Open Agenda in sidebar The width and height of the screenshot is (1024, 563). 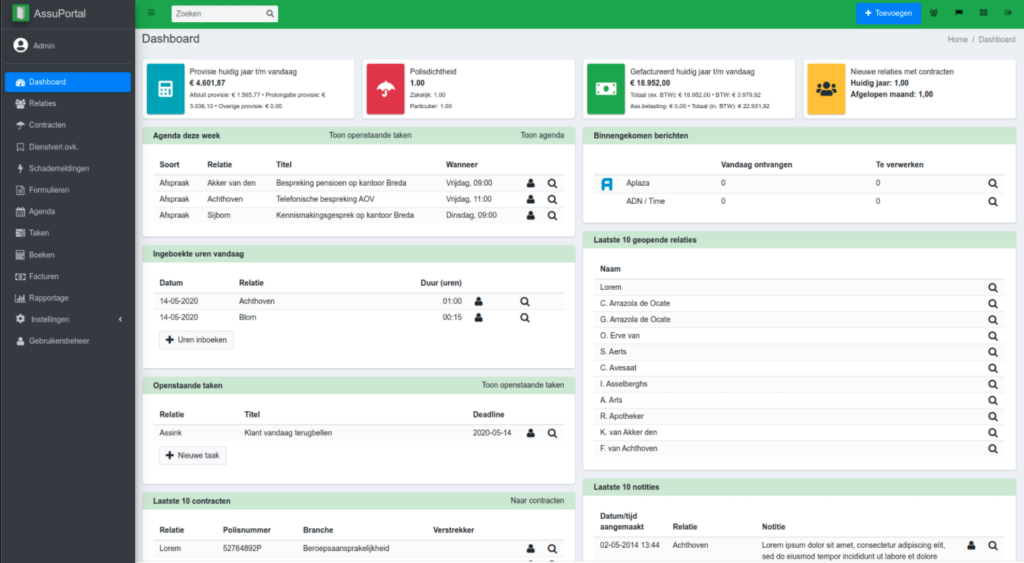coord(68,212)
